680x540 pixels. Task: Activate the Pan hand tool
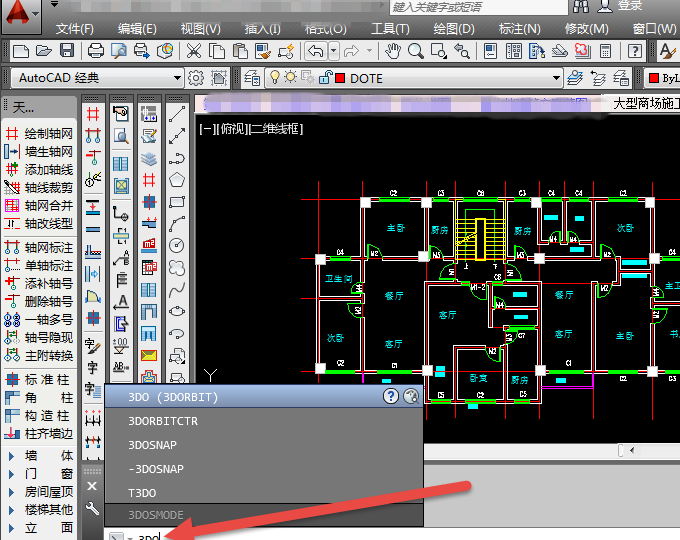(393, 51)
